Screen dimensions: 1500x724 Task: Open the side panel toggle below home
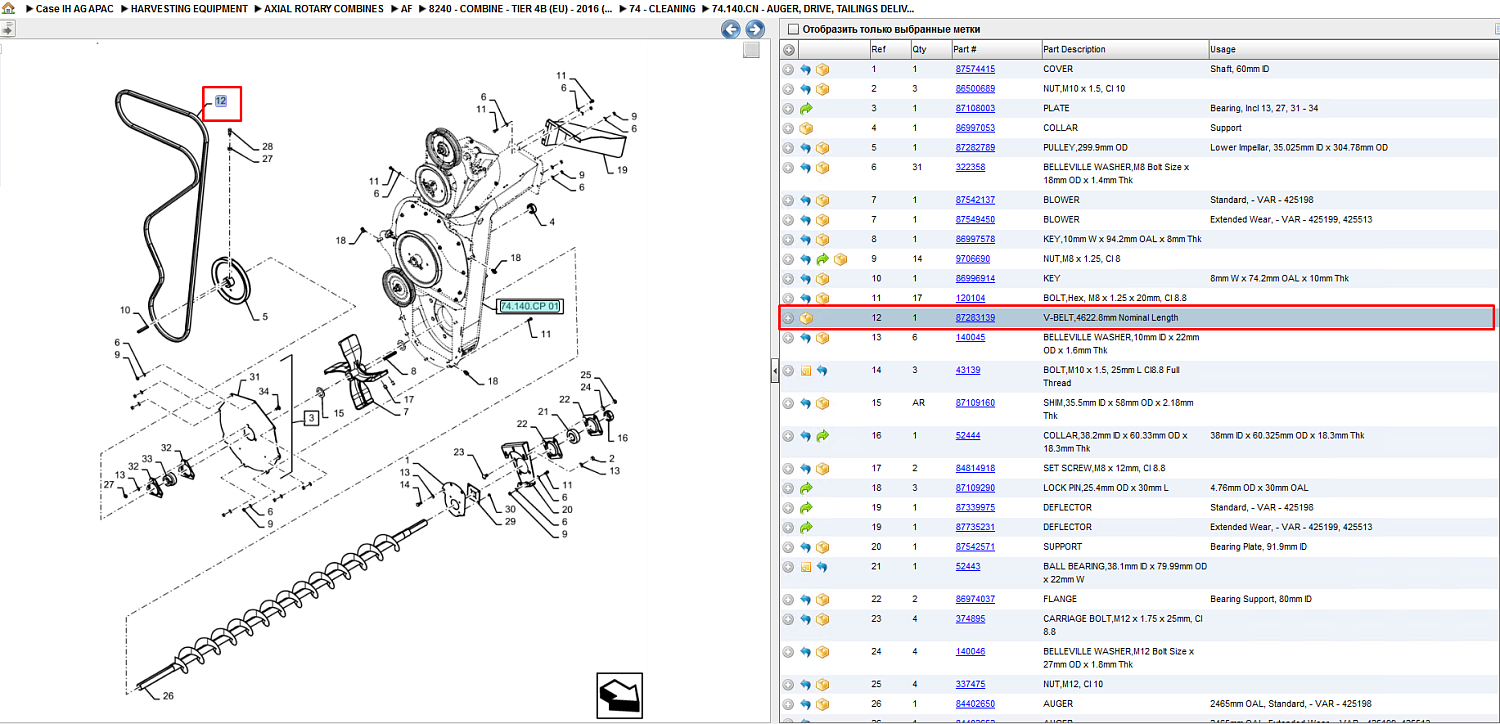(6, 30)
